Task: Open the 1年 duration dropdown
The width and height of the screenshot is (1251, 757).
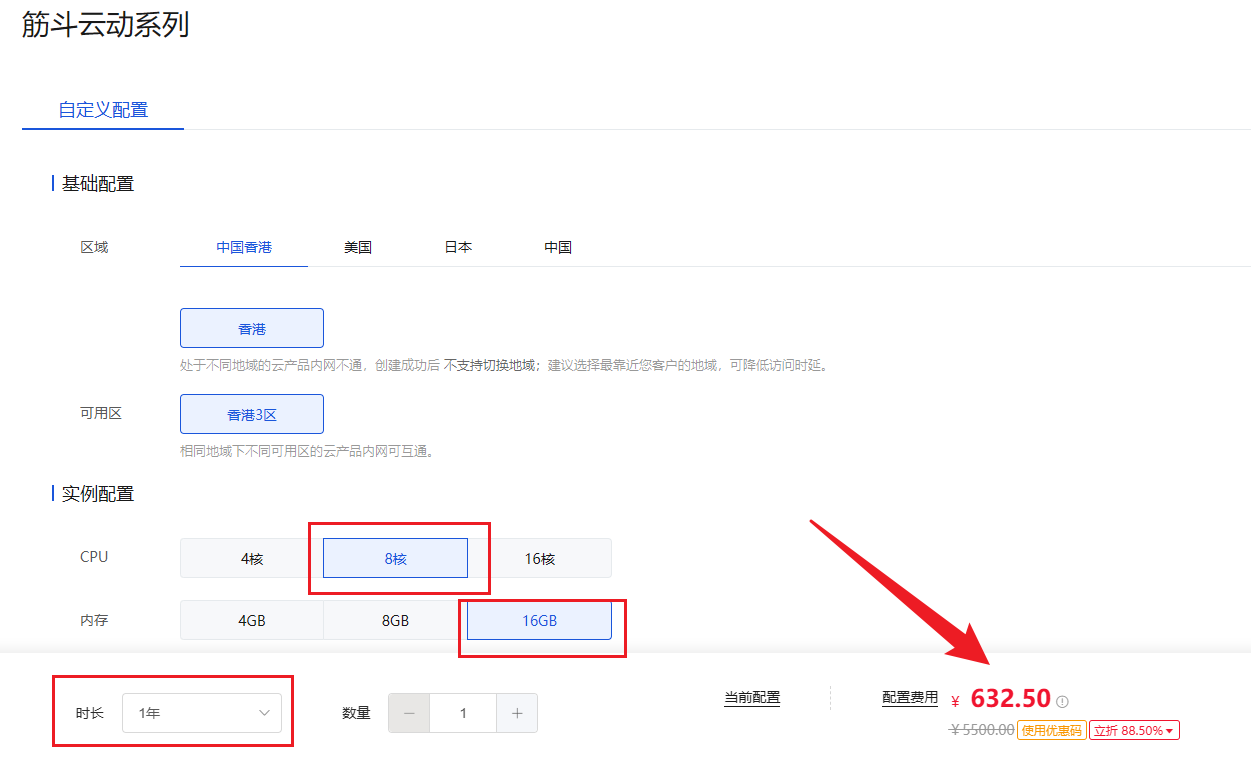Action: click(203, 713)
